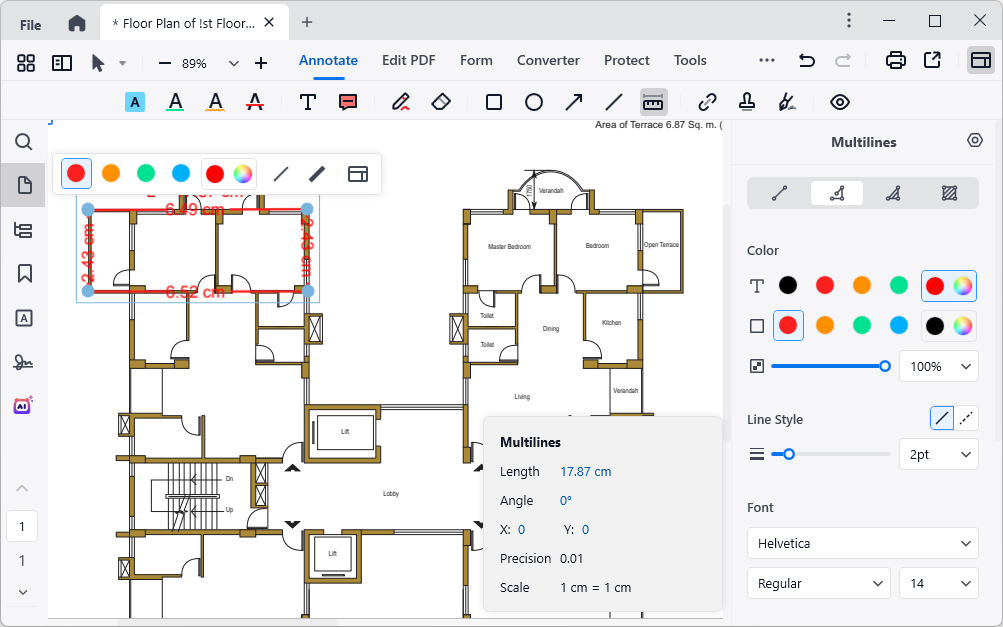Select the Eraser tool

click(441, 101)
